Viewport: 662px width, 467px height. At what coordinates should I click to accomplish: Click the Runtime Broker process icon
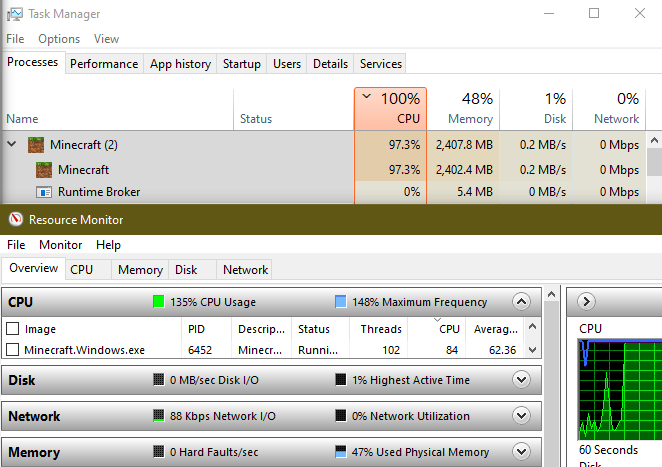click(x=44, y=192)
